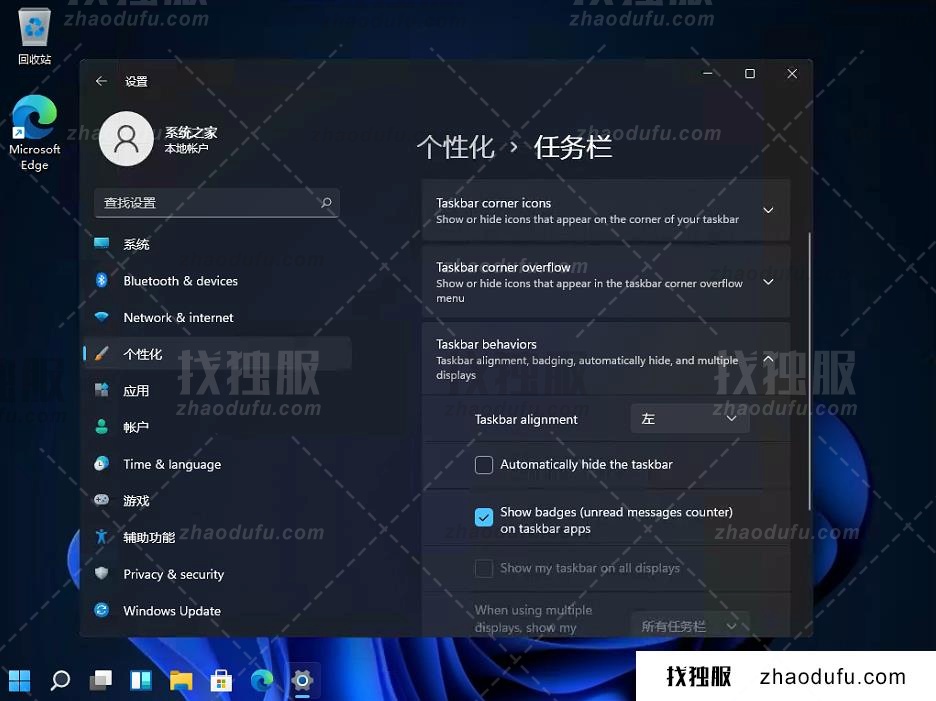The height and width of the screenshot is (701, 936).
Task: Click the Windows Update refresh icon
Action: pos(101,610)
